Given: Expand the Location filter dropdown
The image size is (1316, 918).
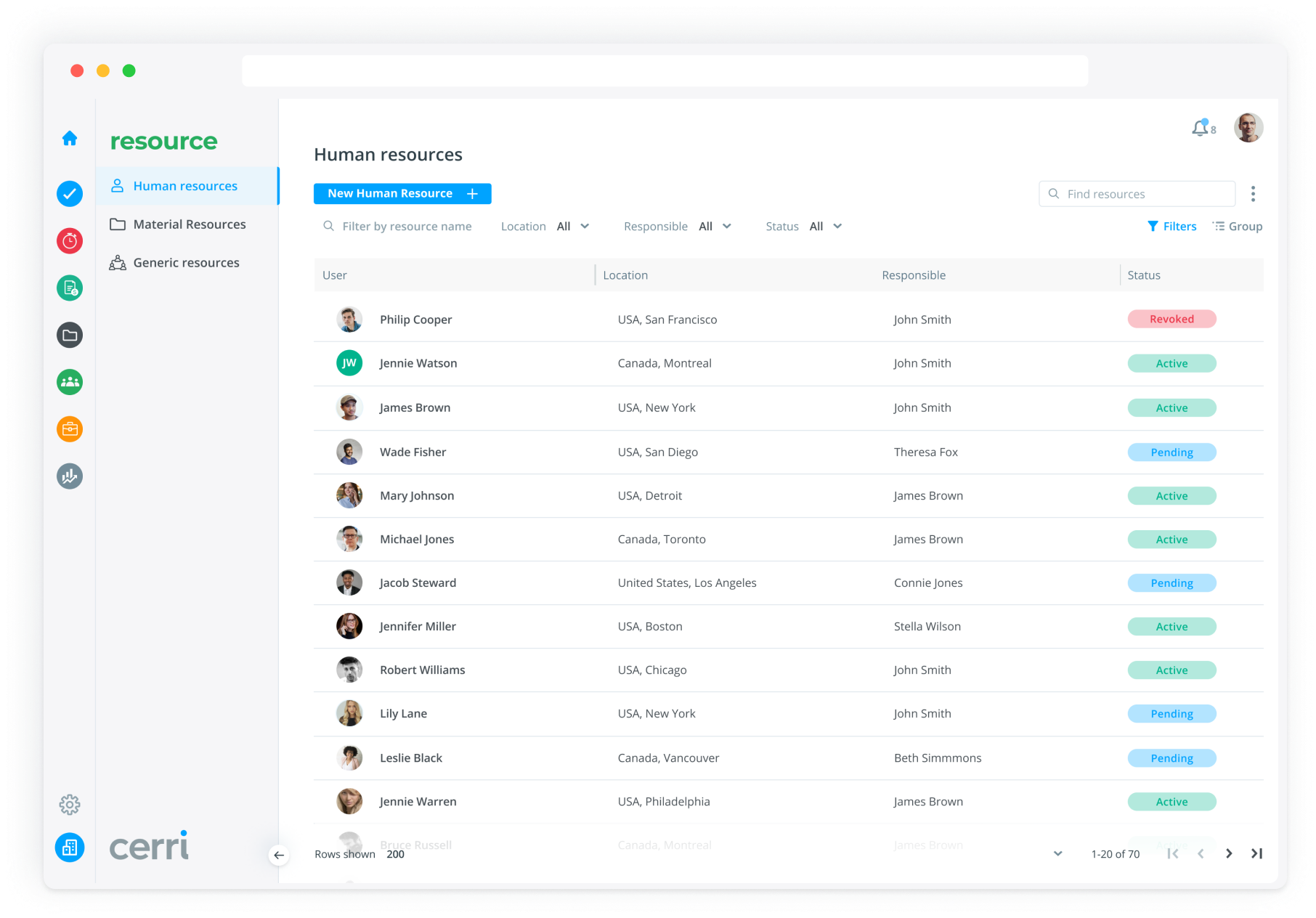Looking at the screenshot, I should click(x=572, y=227).
